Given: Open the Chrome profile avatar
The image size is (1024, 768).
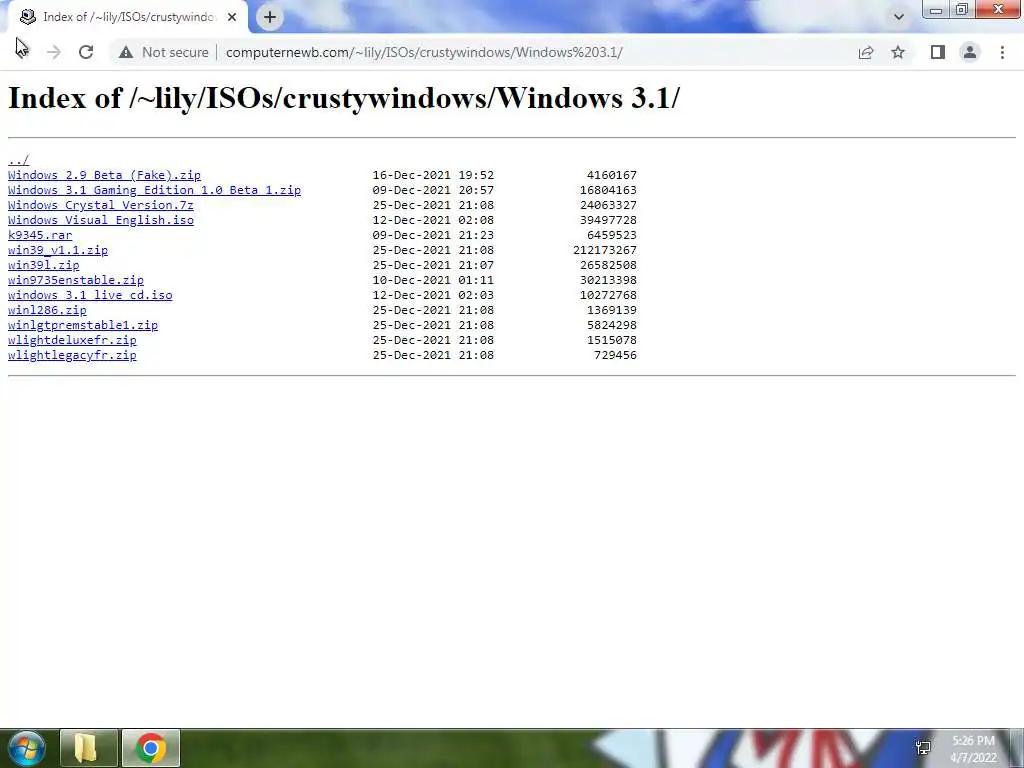Looking at the screenshot, I should coord(970,52).
